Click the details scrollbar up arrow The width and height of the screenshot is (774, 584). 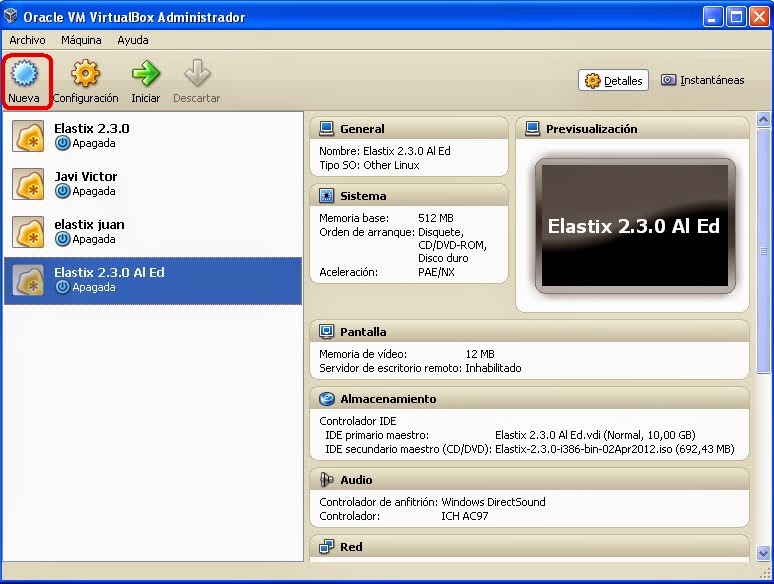(x=763, y=119)
